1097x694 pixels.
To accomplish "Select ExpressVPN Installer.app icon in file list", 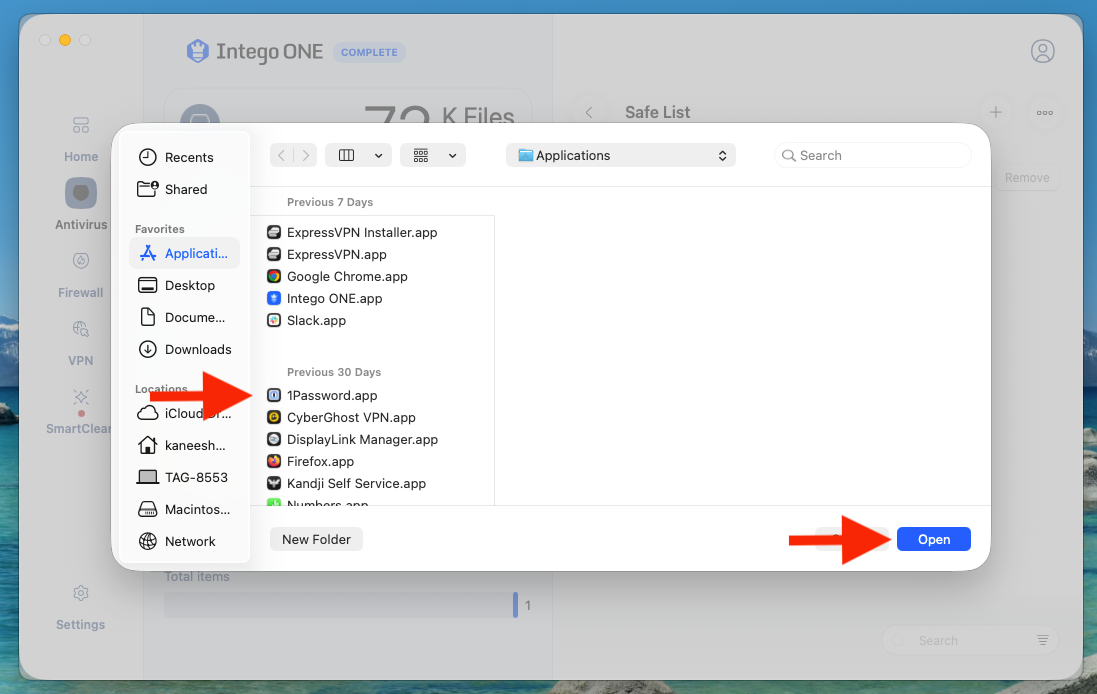I will point(274,232).
